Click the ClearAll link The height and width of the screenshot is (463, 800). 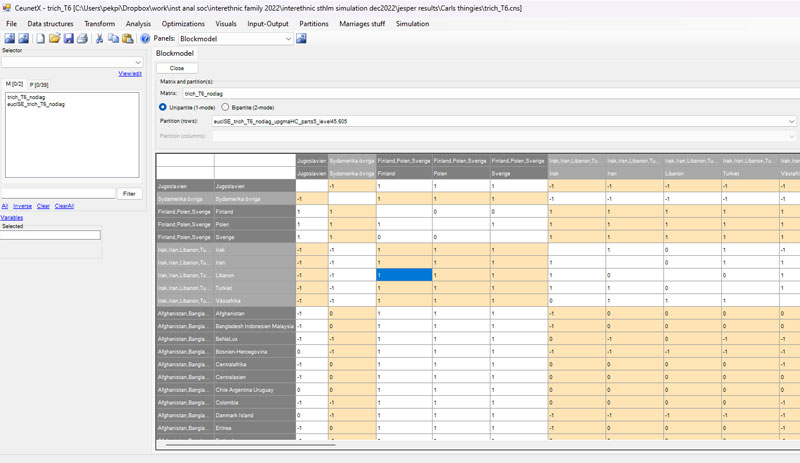point(64,206)
